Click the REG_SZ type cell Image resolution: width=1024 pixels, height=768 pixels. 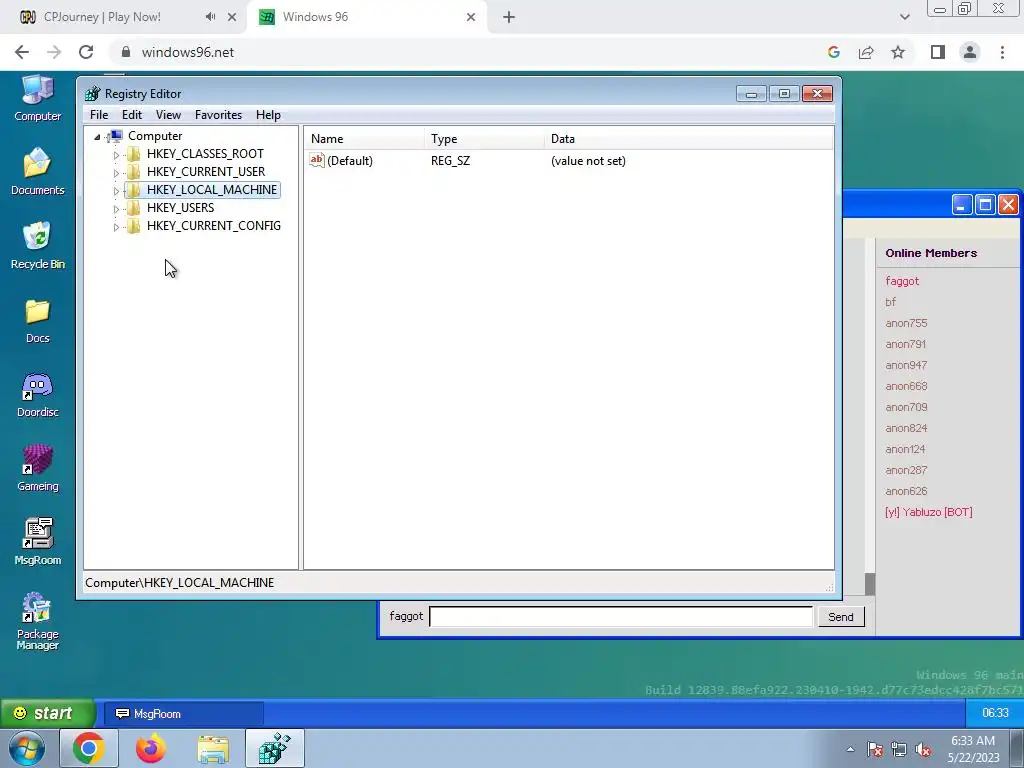[451, 161]
